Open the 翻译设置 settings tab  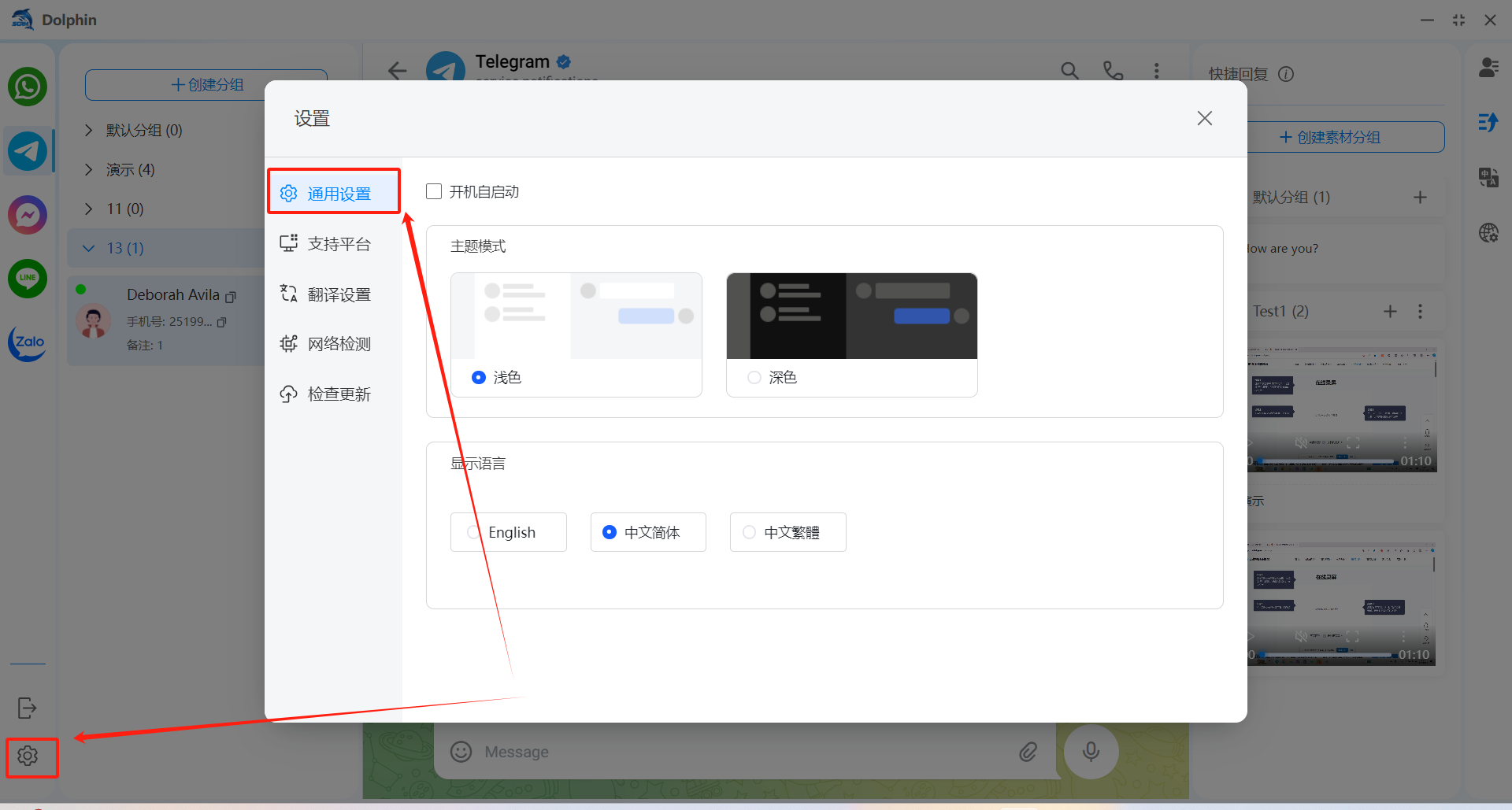(338, 294)
